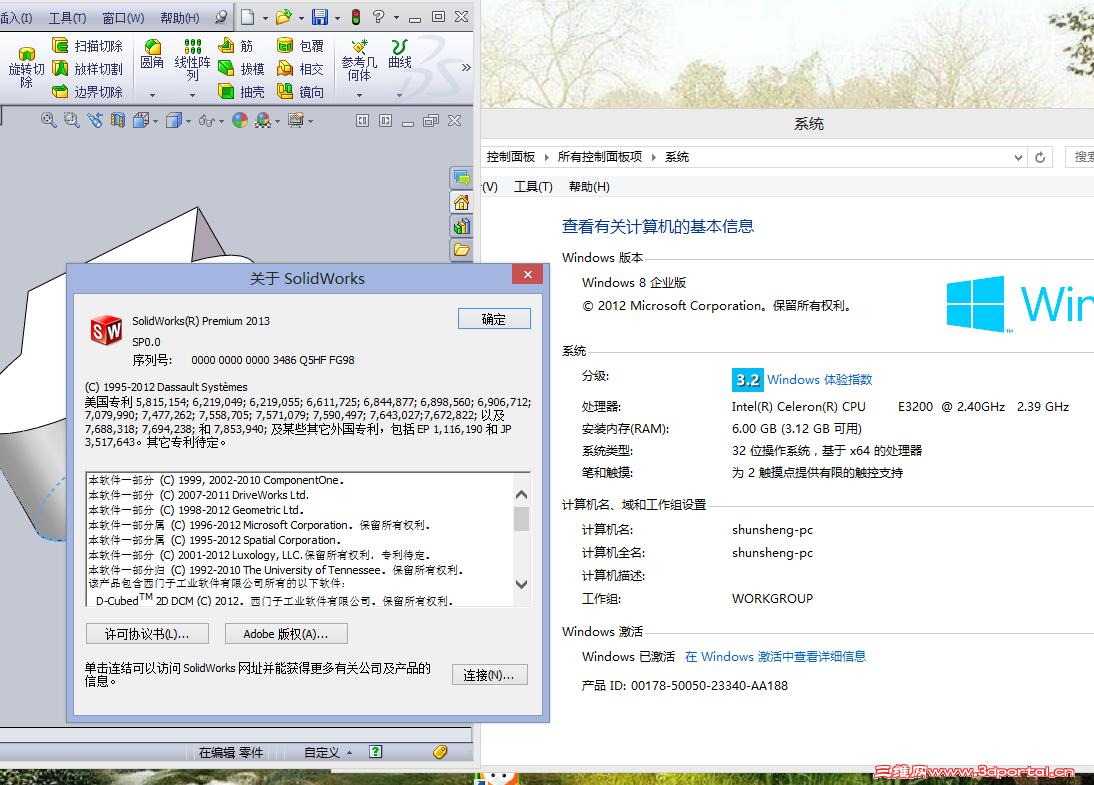
Task: Expand the Help icon dropdown arrow
Action: click(x=396, y=18)
